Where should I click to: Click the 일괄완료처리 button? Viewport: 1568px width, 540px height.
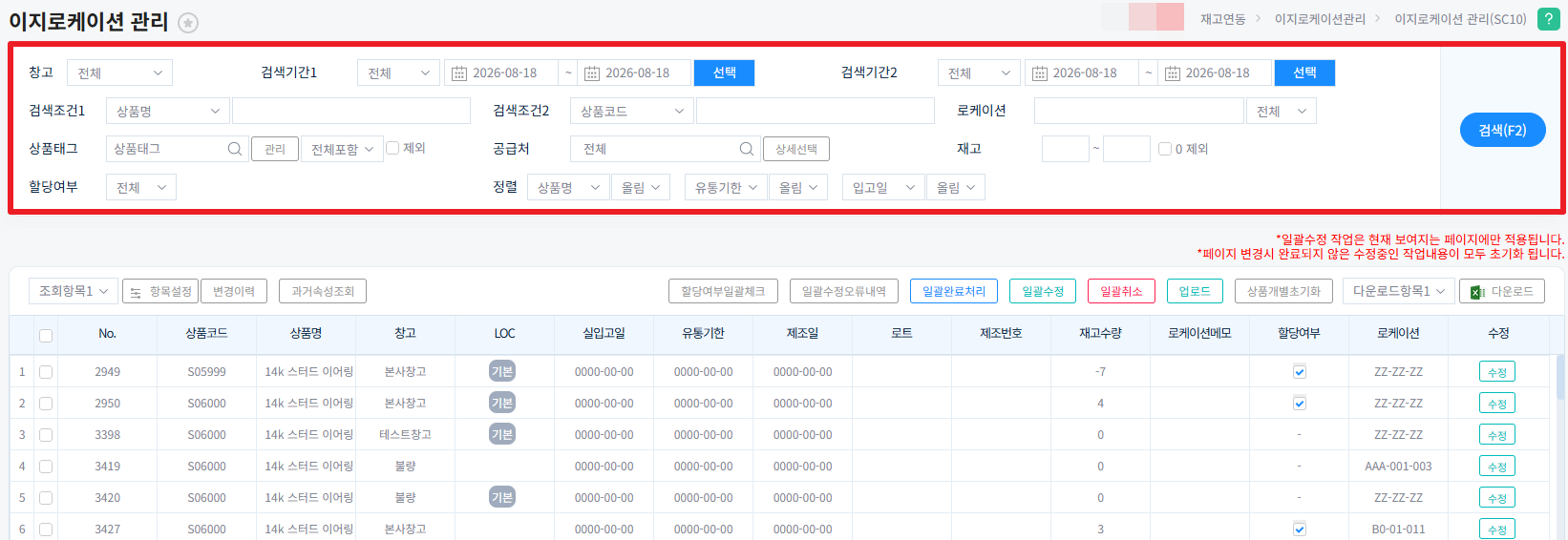click(954, 291)
